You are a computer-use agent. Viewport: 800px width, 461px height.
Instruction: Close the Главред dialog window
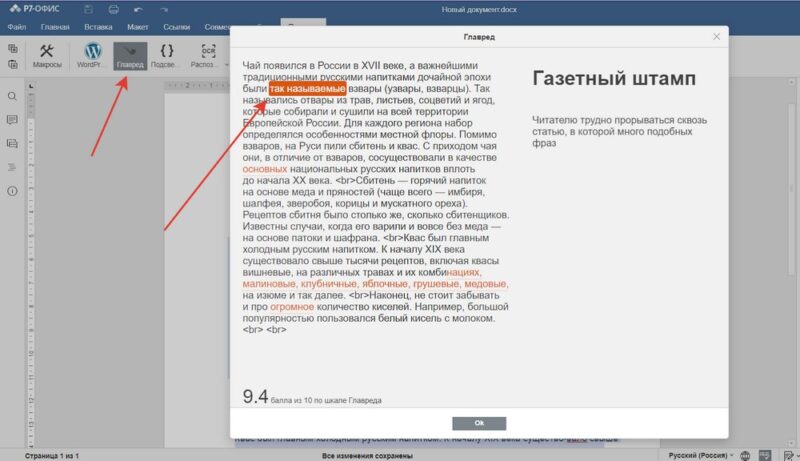tap(716, 37)
